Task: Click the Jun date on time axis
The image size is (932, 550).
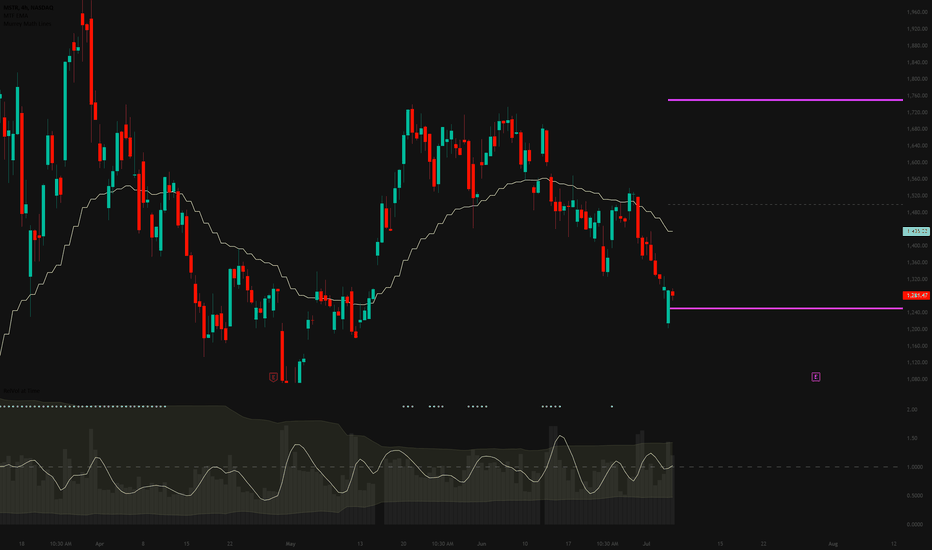Action: tap(481, 543)
